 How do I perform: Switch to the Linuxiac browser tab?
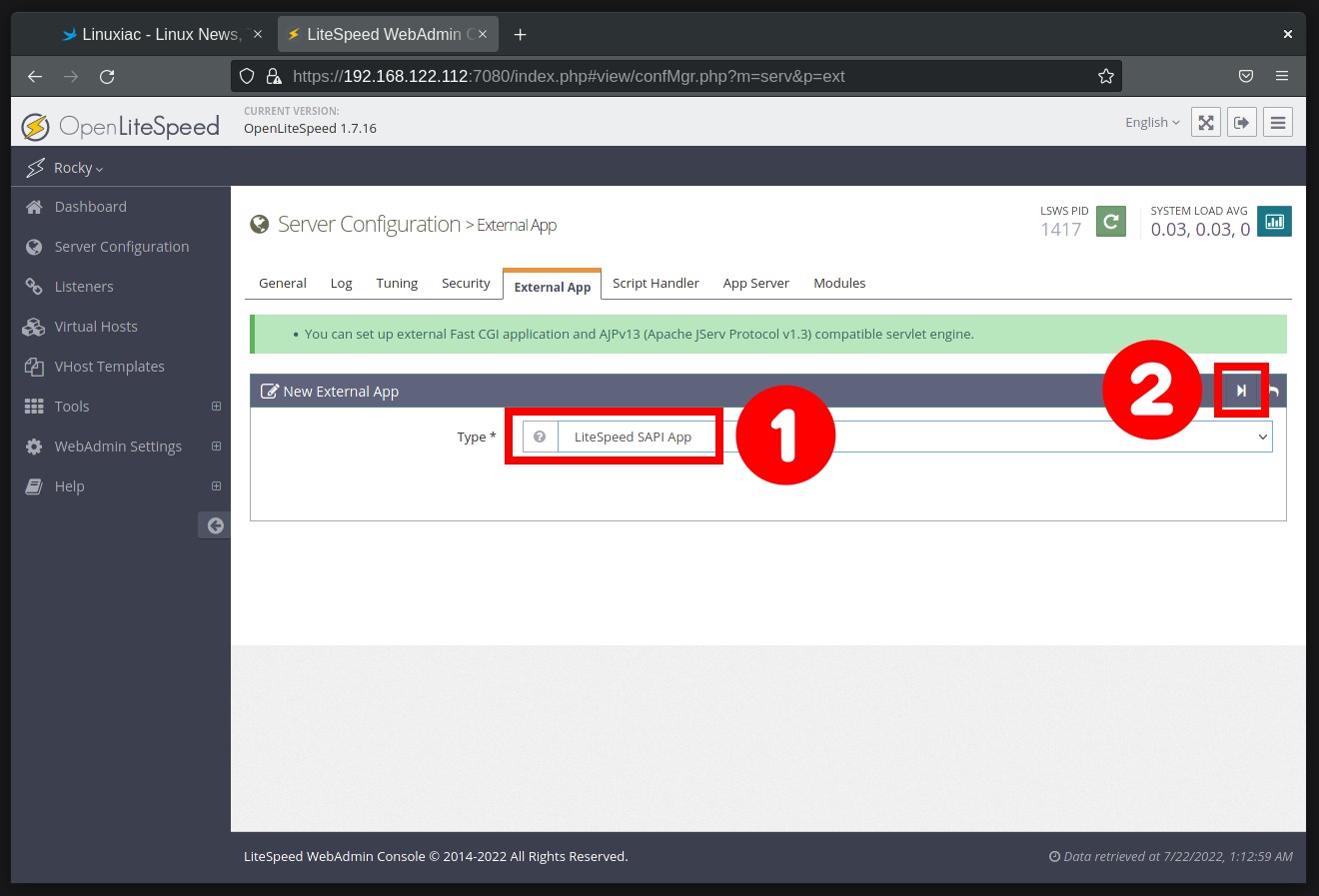160,34
